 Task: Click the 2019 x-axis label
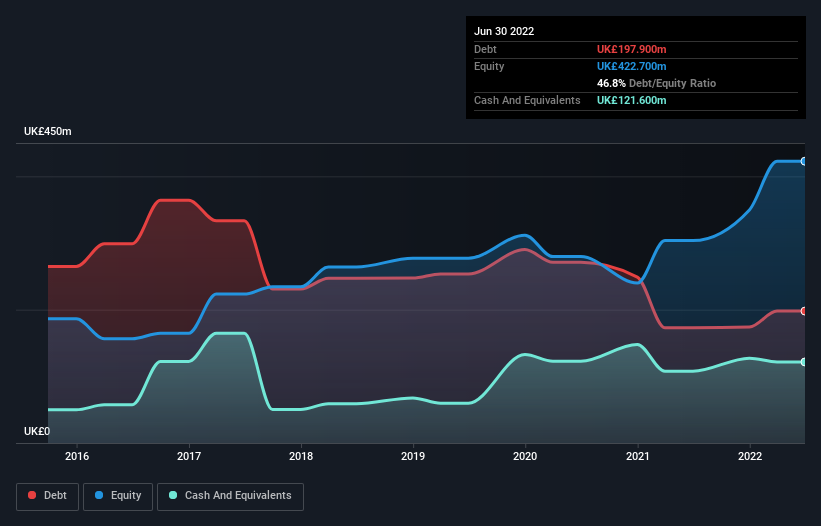(x=413, y=456)
